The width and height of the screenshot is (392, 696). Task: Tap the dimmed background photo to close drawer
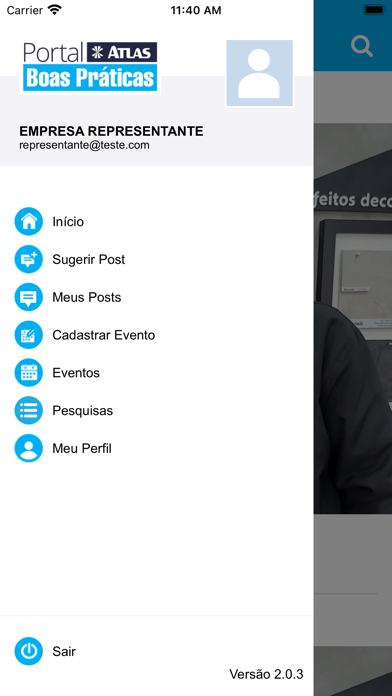click(353, 318)
